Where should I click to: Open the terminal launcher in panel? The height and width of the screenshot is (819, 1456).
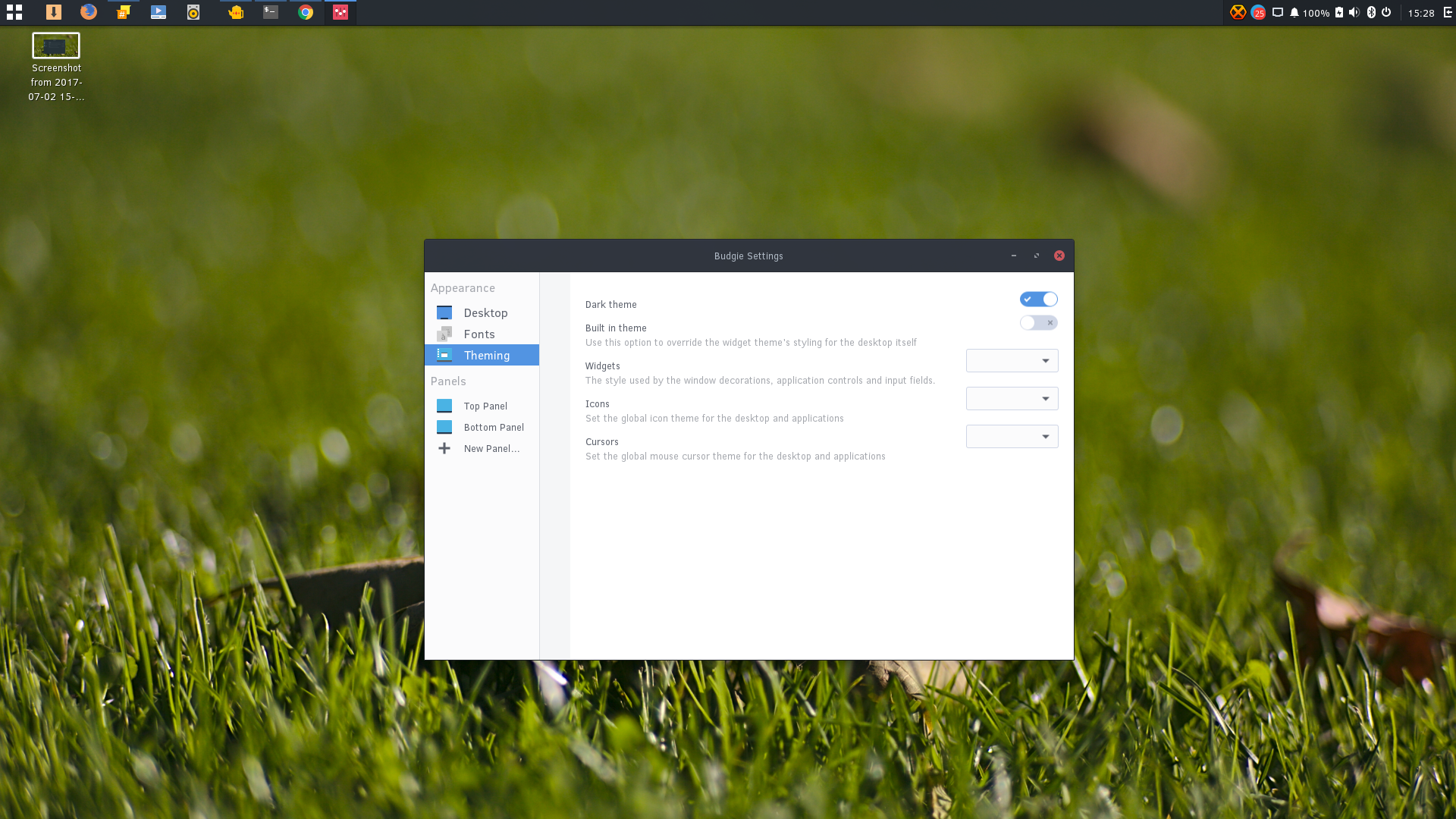[x=271, y=12]
